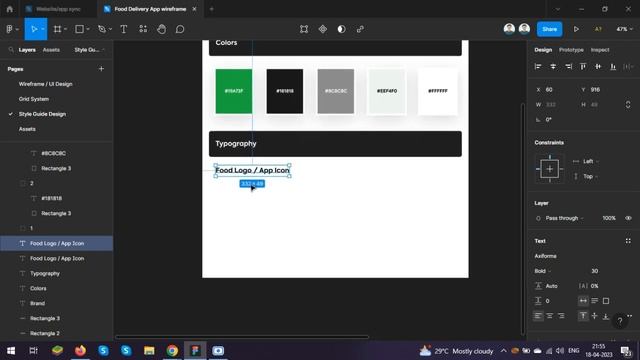This screenshot has width=640, height=360.
Task: Select the Pen tool
Action: pyautogui.click(x=102, y=29)
